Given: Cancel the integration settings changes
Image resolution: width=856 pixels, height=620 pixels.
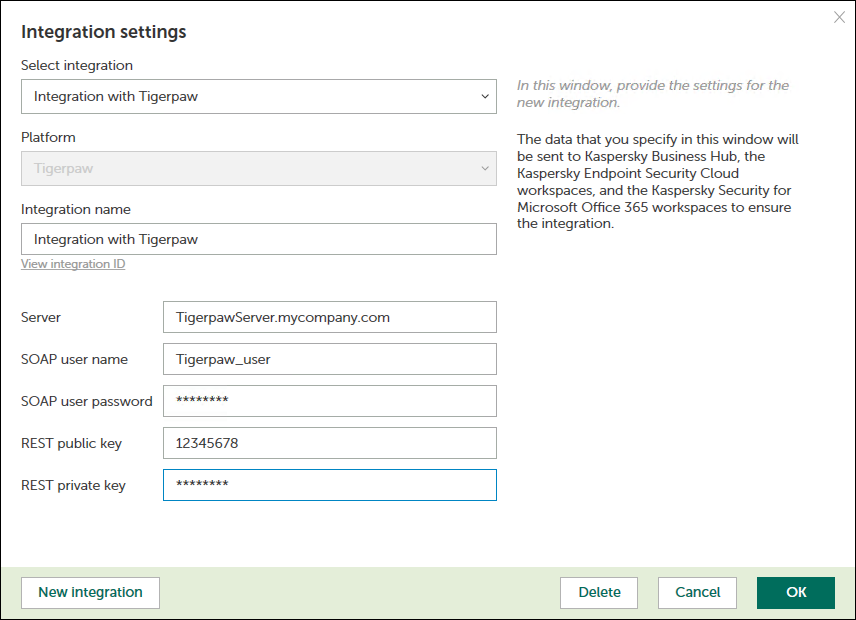Looking at the screenshot, I should pos(697,592).
